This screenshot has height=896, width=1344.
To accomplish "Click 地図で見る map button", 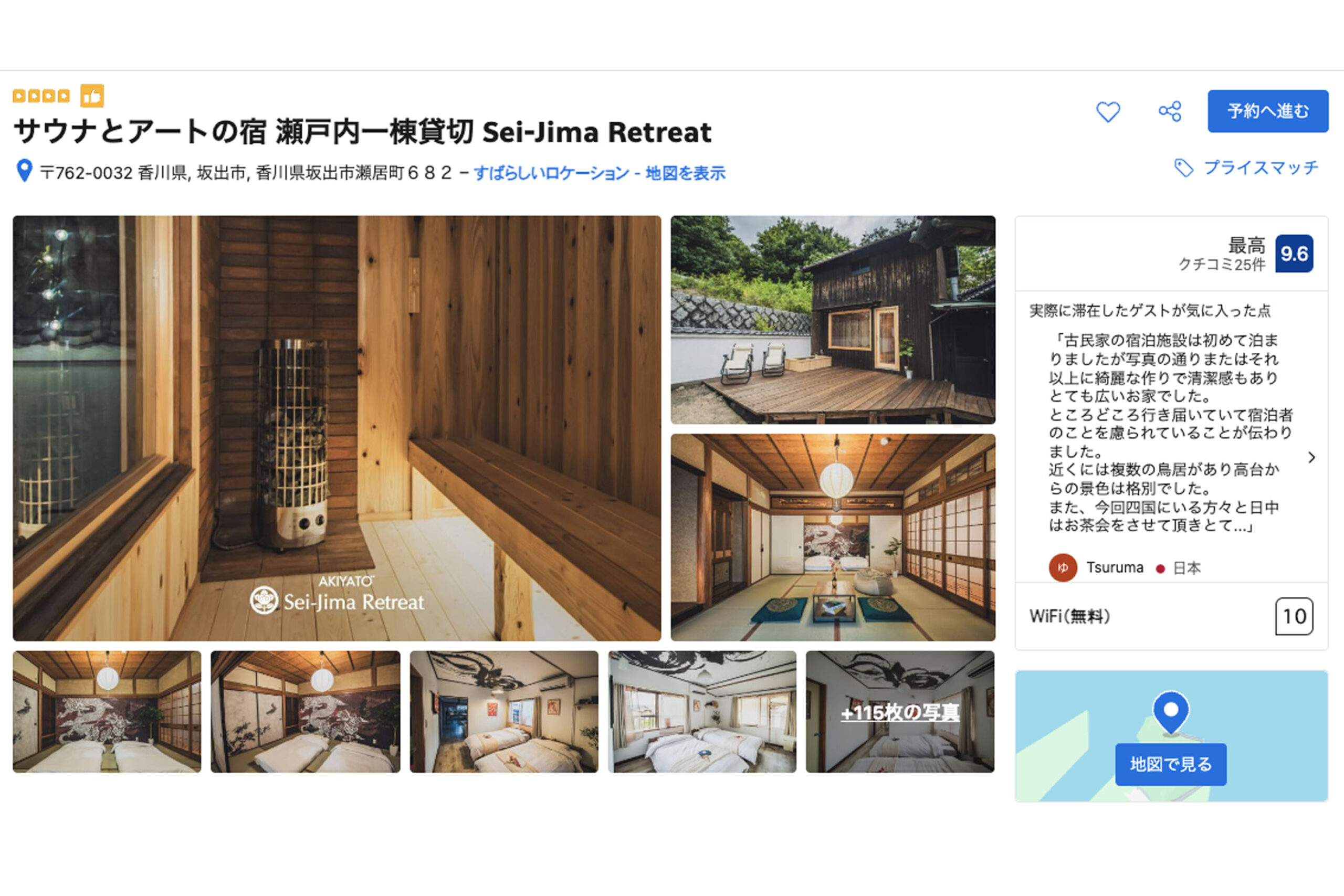I will click(1171, 764).
